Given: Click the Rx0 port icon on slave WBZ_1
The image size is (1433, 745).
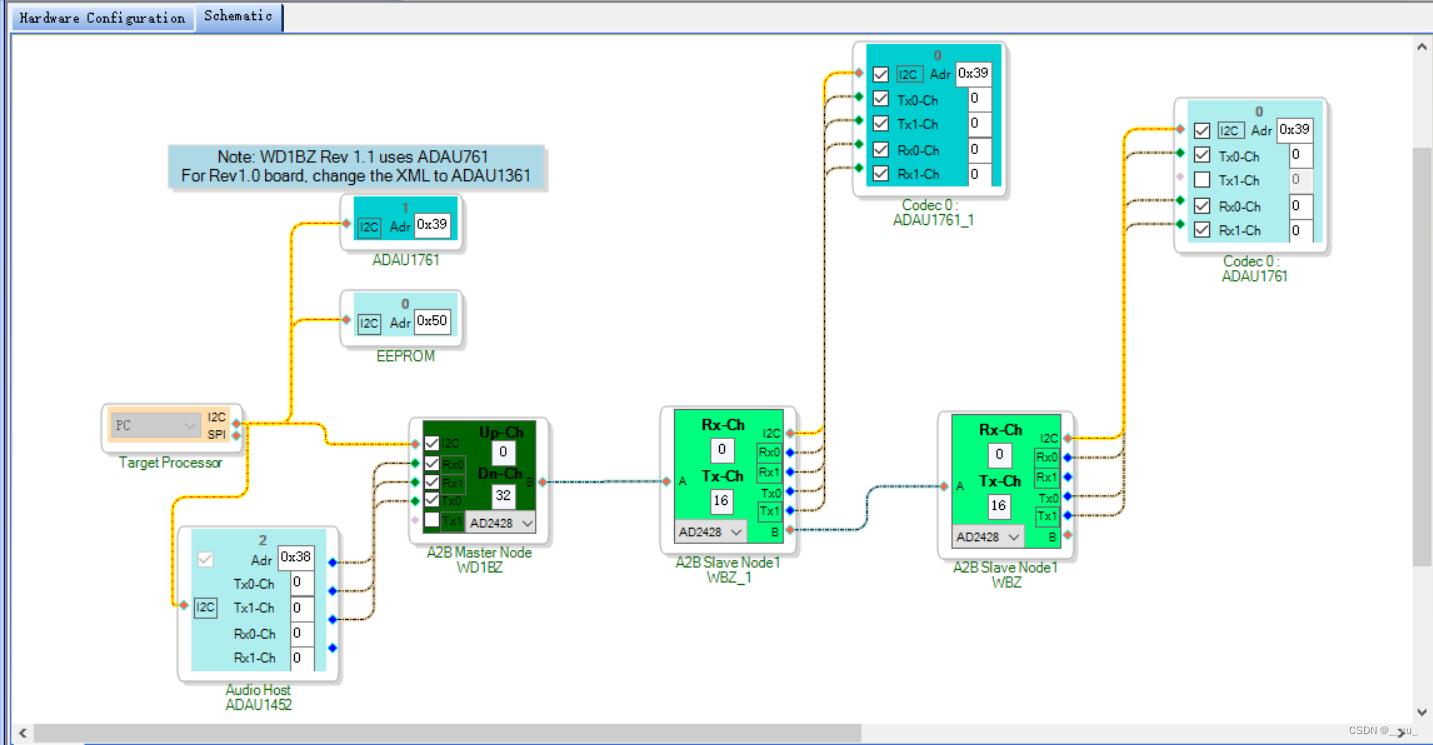Looking at the screenshot, I should click(x=770, y=452).
